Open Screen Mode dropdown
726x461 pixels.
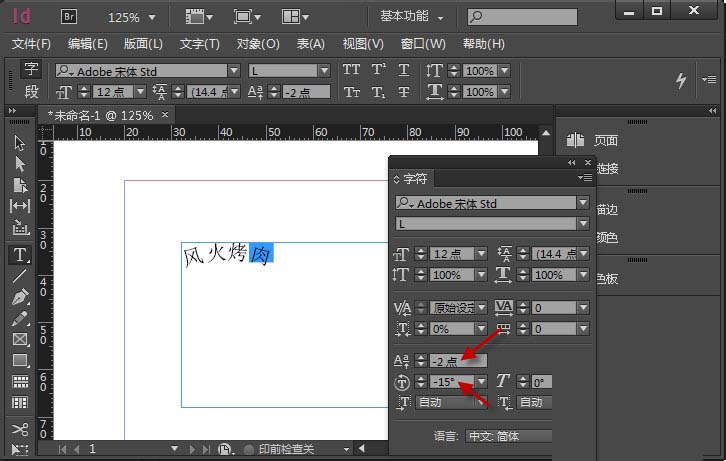pyautogui.click(x=247, y=17)
